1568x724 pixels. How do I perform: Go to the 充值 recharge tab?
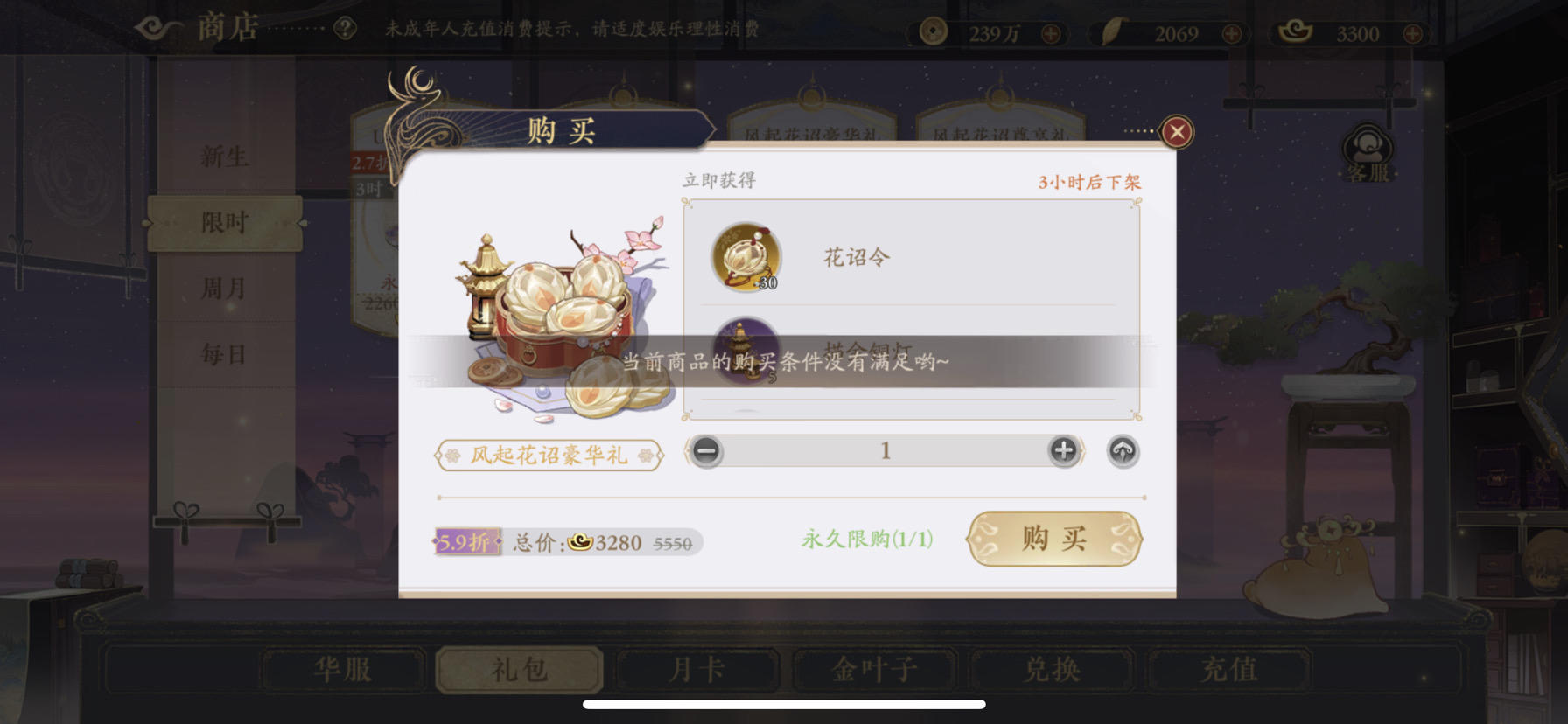point(1229,670)
